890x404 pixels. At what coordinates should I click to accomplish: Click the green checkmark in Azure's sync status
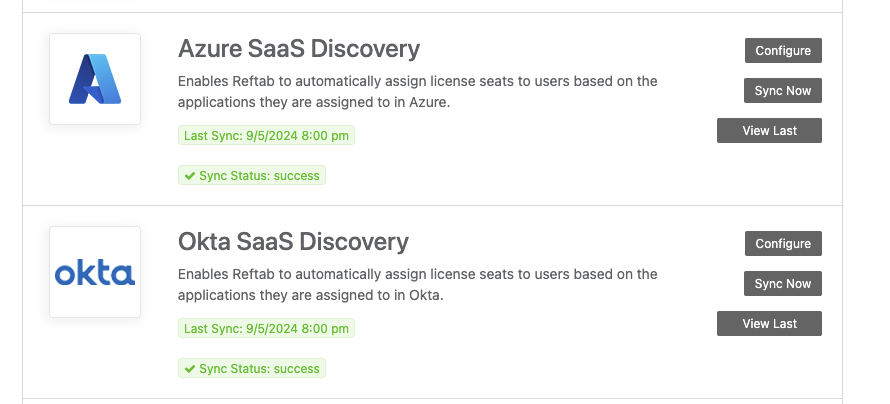point(190,176)
